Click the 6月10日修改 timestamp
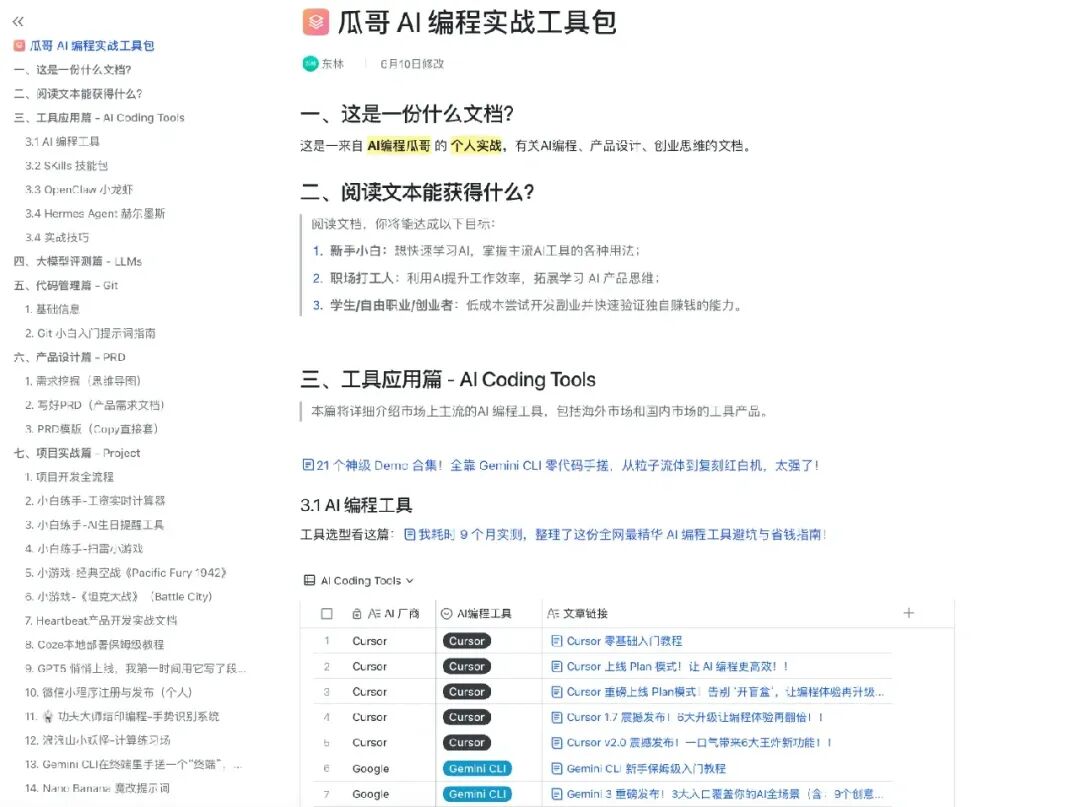 412,63
